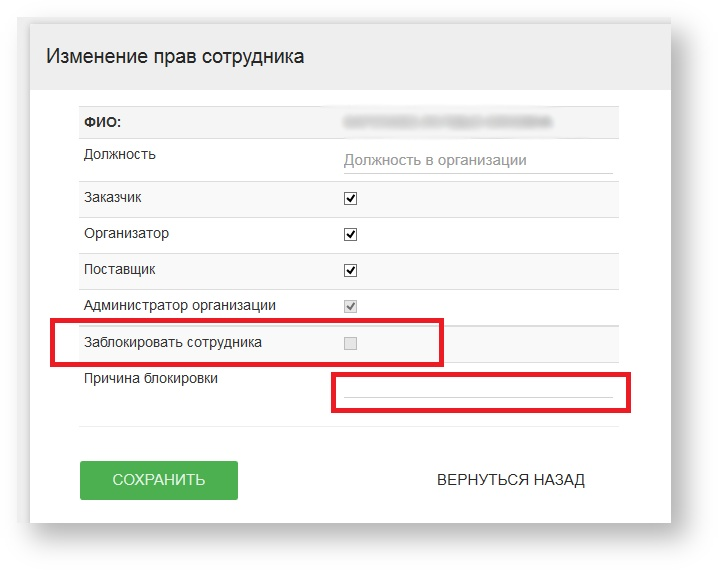Screen dimensions: 719x571
Task: Disable the Поставщик checkbox
Action: 350,270
